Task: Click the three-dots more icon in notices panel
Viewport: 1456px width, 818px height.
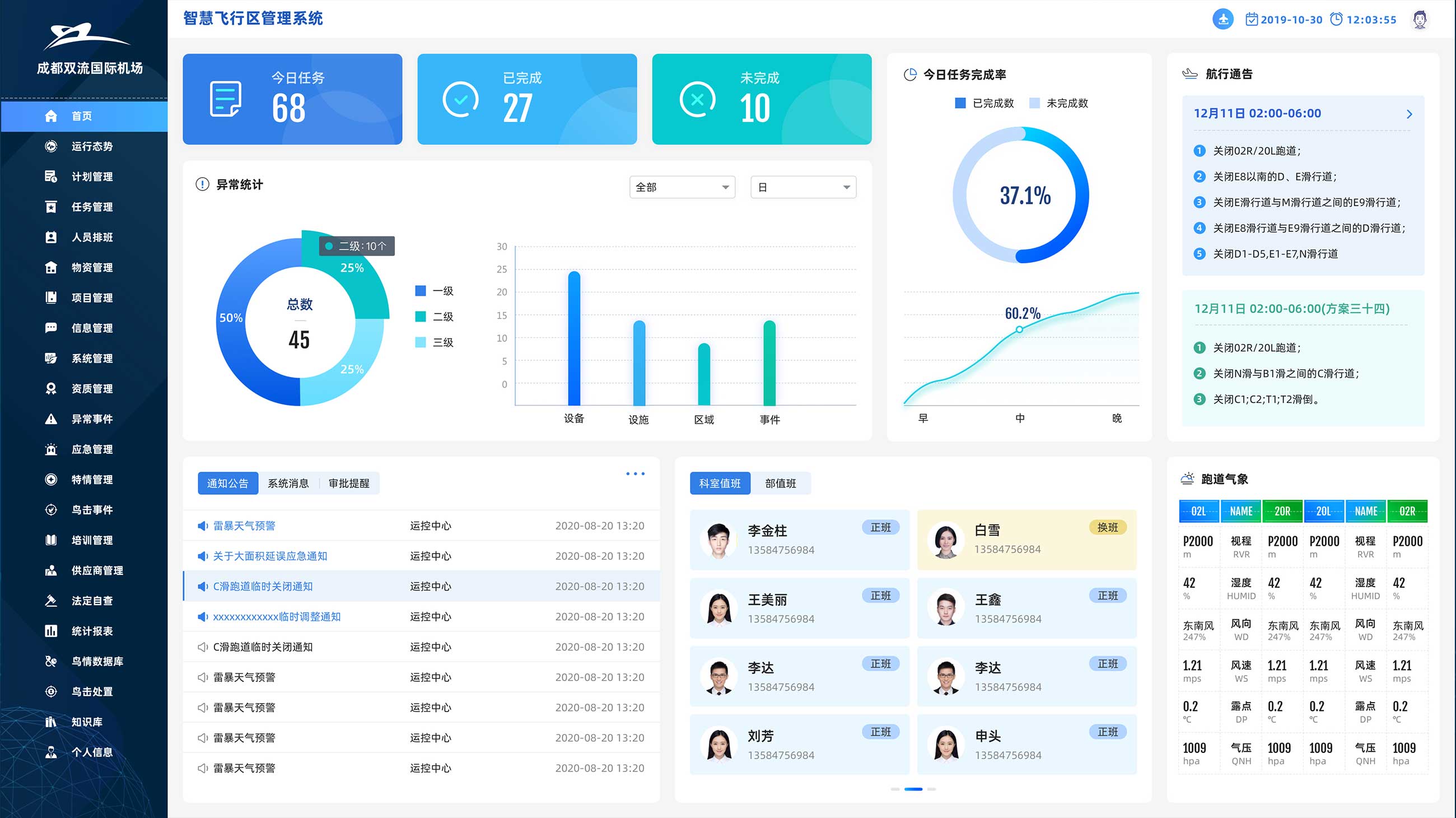Action: pyautogui.click(x=635, y=474)
